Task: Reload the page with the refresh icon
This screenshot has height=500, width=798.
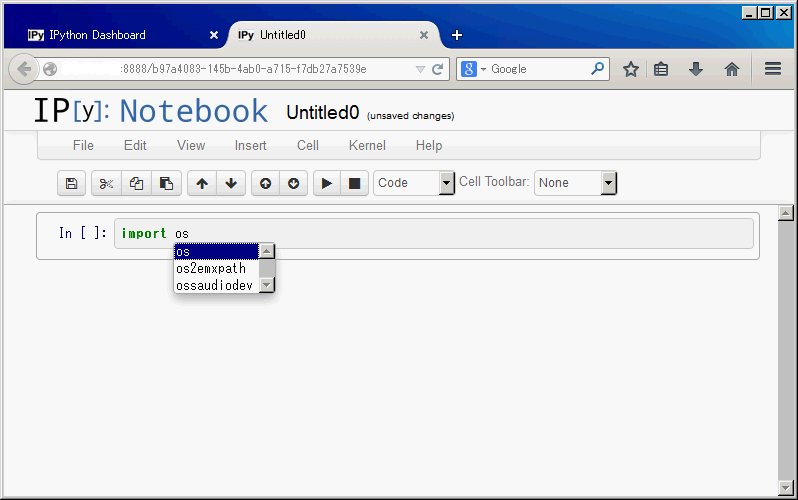Action: [438, 69]
